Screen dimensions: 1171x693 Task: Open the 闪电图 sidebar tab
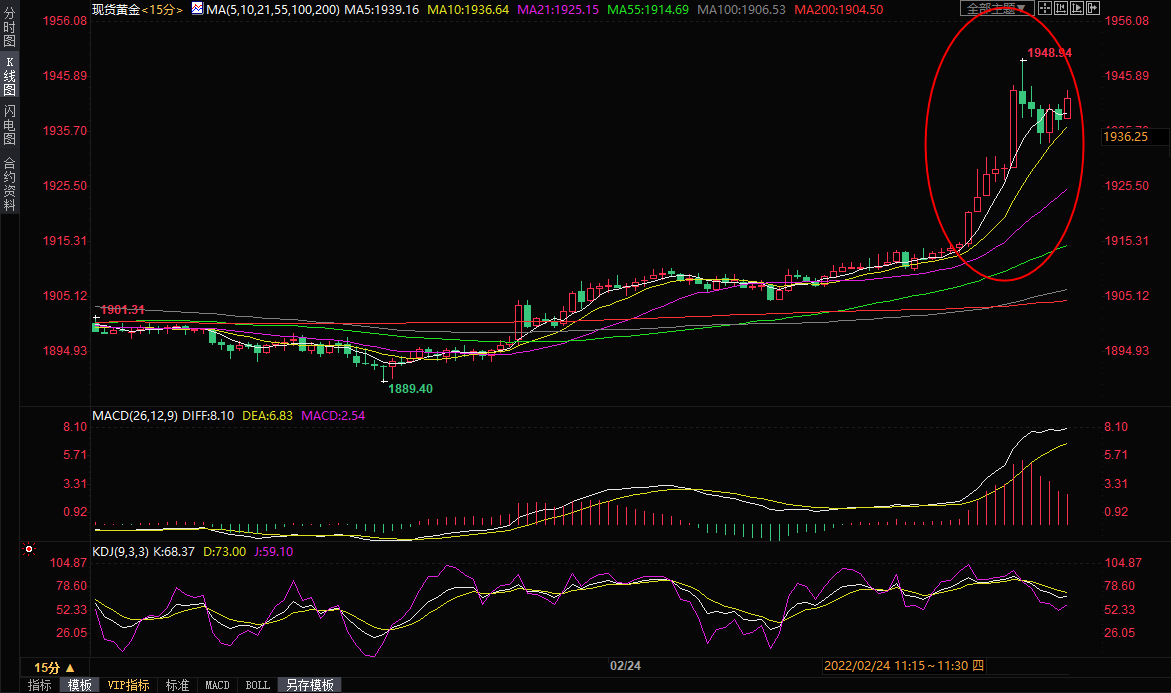pyautogui.click(x=9, y=125)
